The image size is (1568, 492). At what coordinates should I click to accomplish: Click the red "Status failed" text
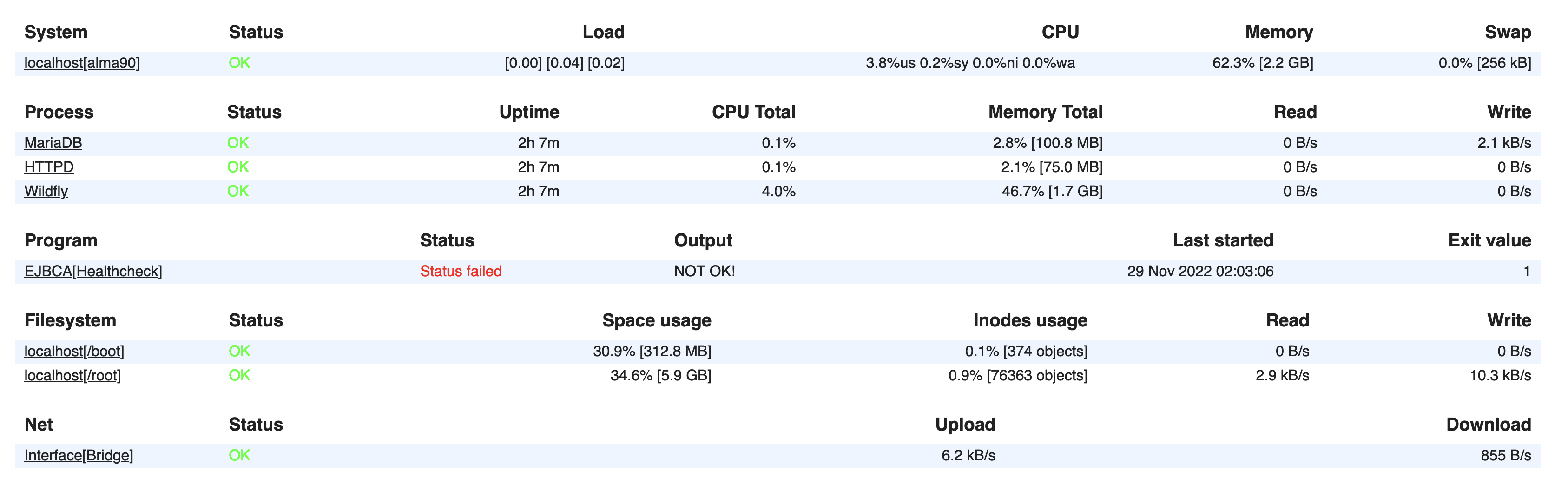[x=461, y=272]
